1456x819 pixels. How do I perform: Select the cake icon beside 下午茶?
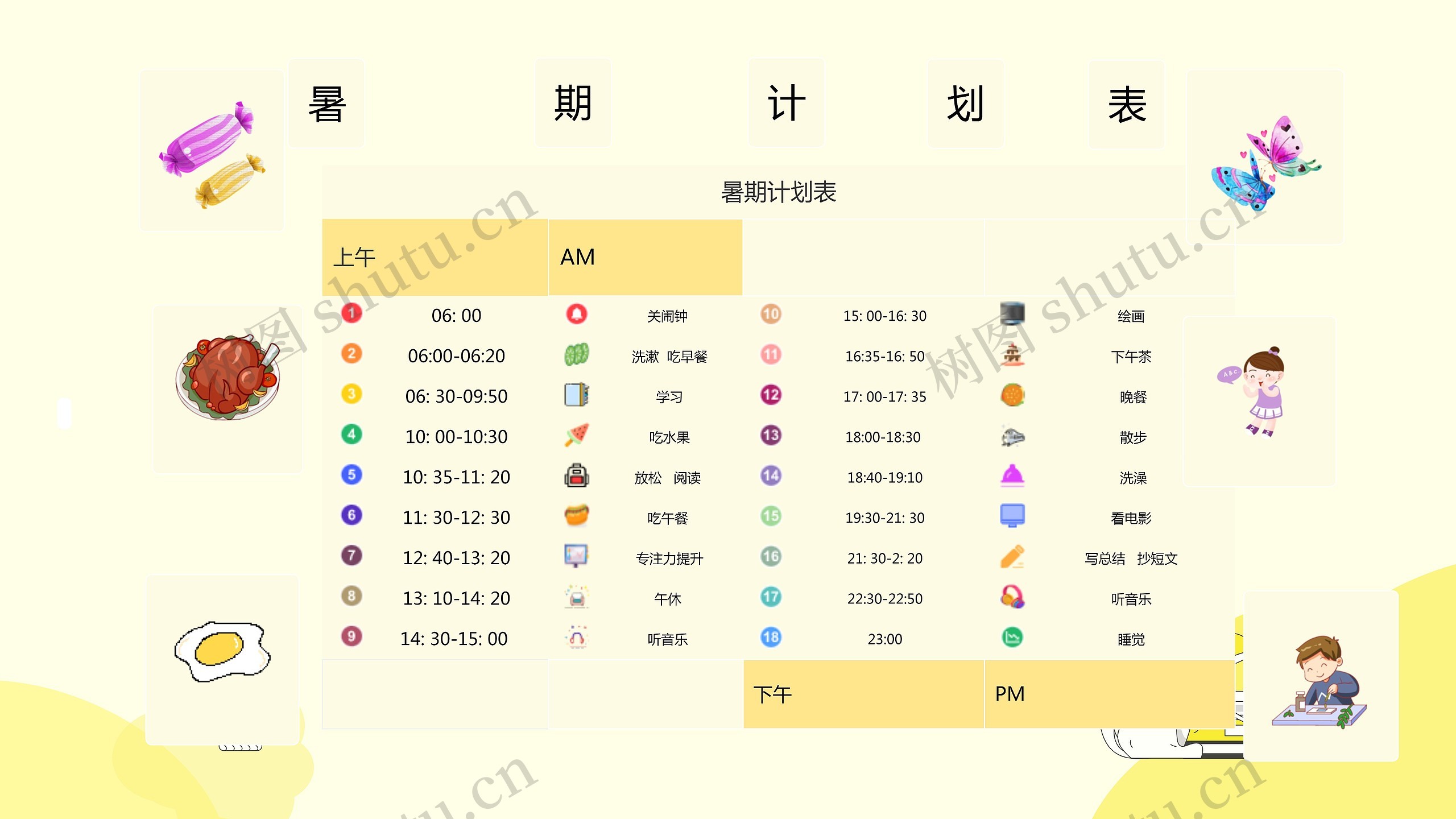coord(1012,354)
